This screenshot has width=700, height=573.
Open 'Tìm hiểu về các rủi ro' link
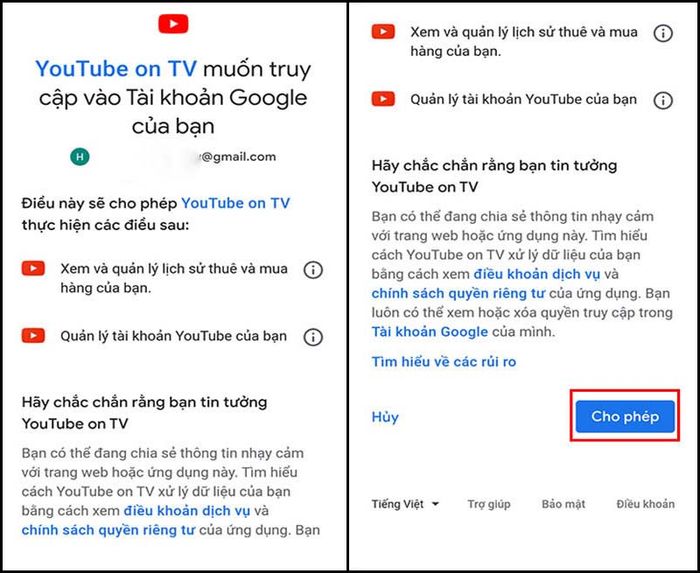[x=444, y=361]
